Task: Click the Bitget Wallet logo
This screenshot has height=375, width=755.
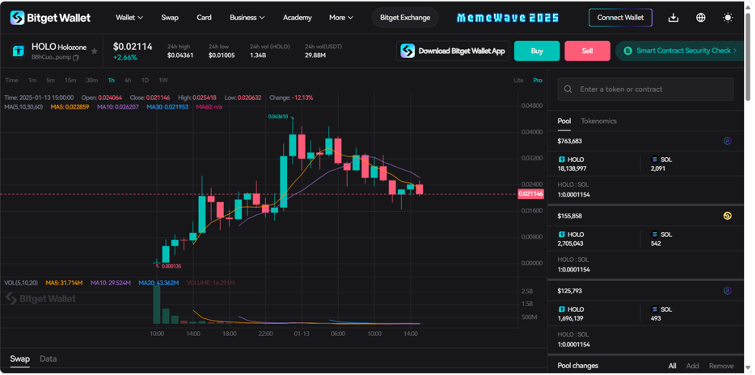Action: pyautogui.click(x=50, y=18)
